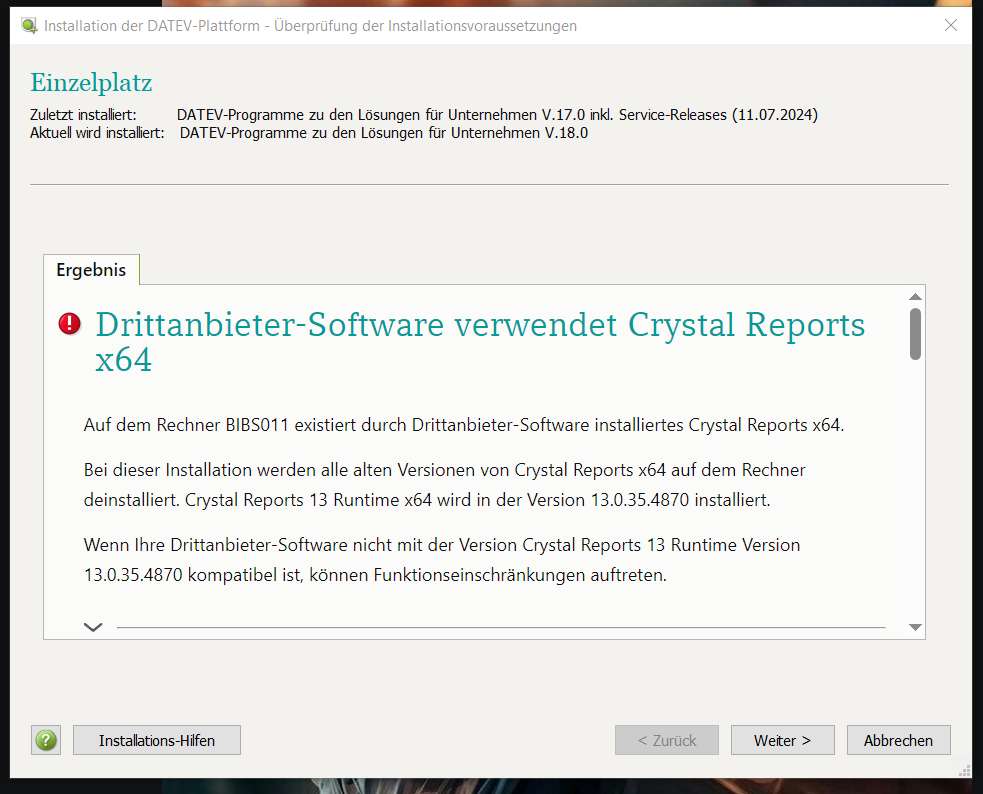983x794 pixels.
Task: Click the sentence mentioning Rechner BIBS011
Action: point(464,425)
